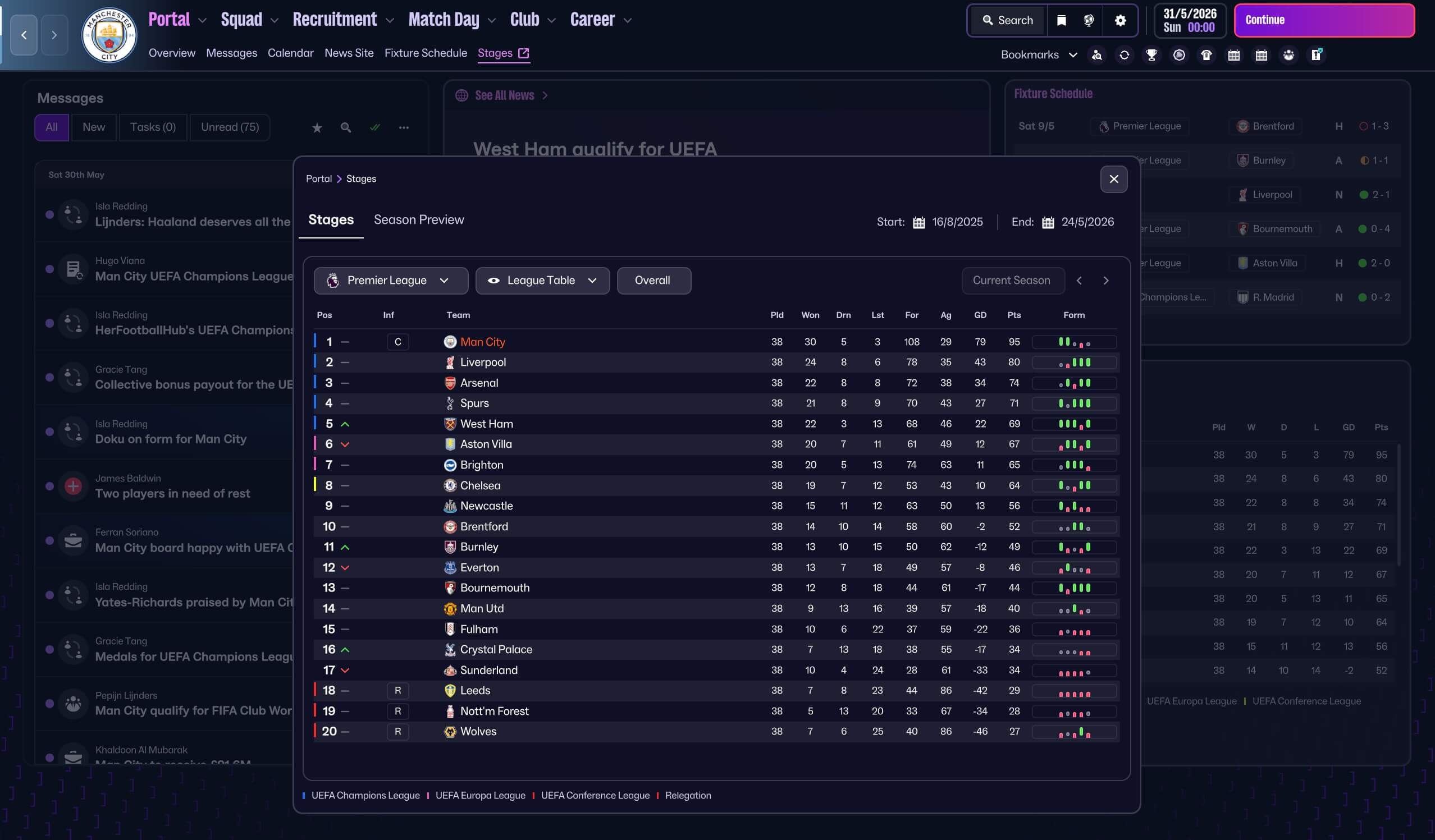Viewport: 1435px width, 840px height.
Task: Click the player search bookmark icon
Action: 1097,54
